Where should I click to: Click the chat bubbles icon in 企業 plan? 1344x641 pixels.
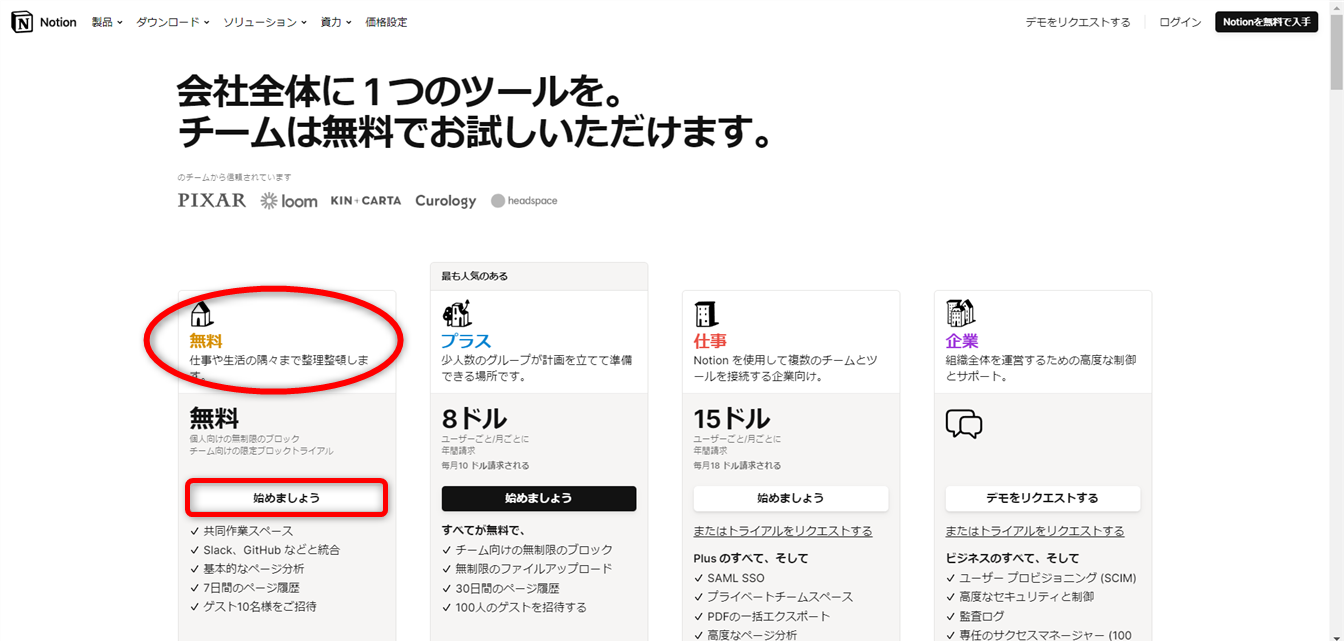pyautogui.click(x=963, y=425)
